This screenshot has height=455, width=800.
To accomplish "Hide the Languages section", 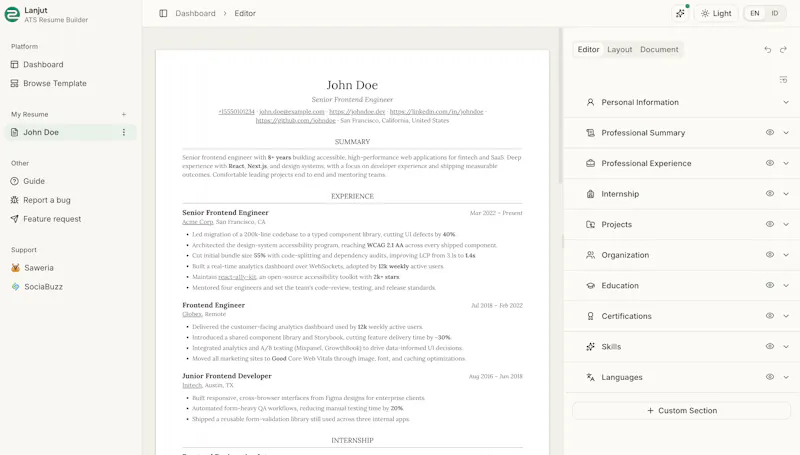I will point(769,377).
